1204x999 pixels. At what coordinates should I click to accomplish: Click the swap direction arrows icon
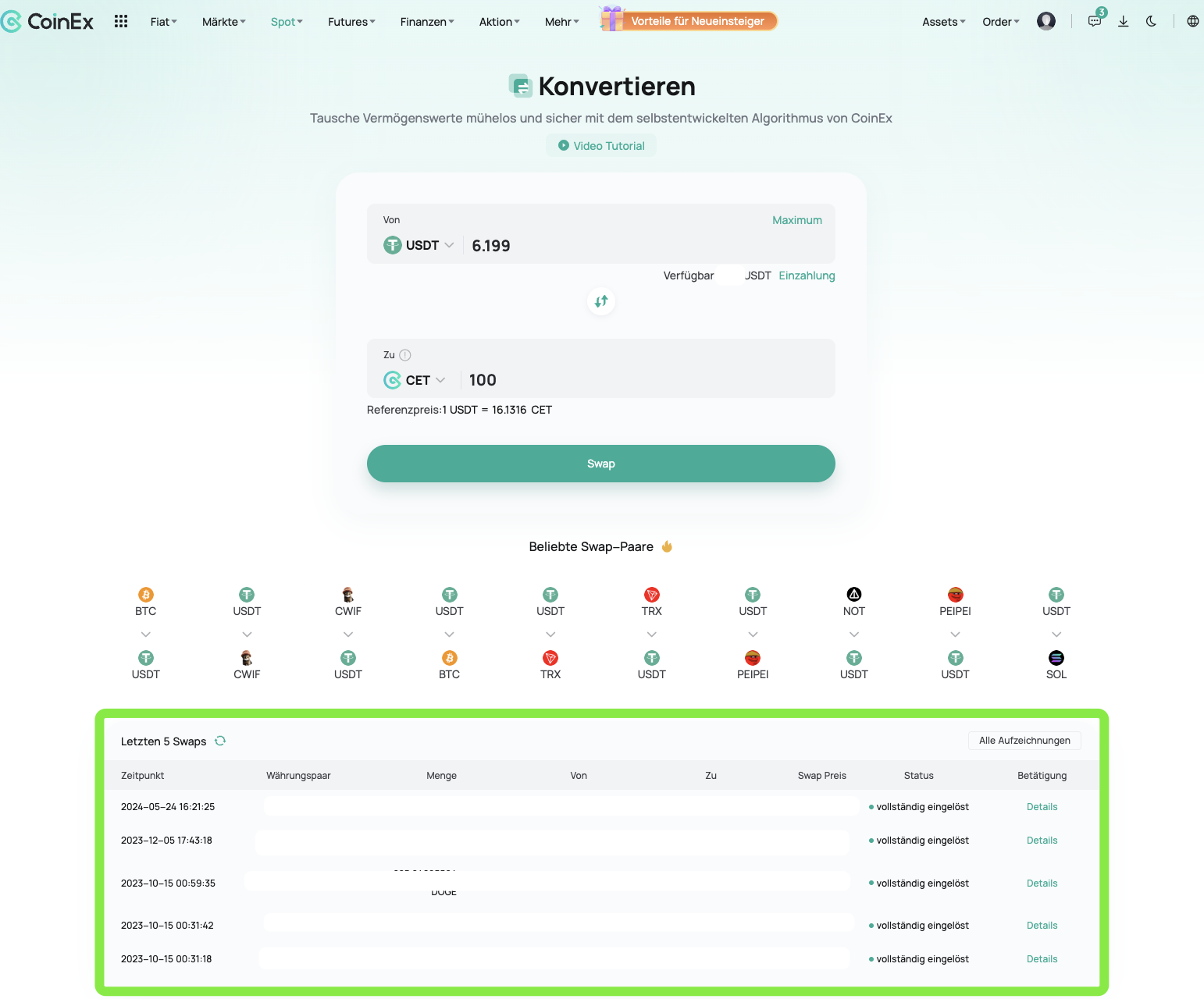pos(601,301)
